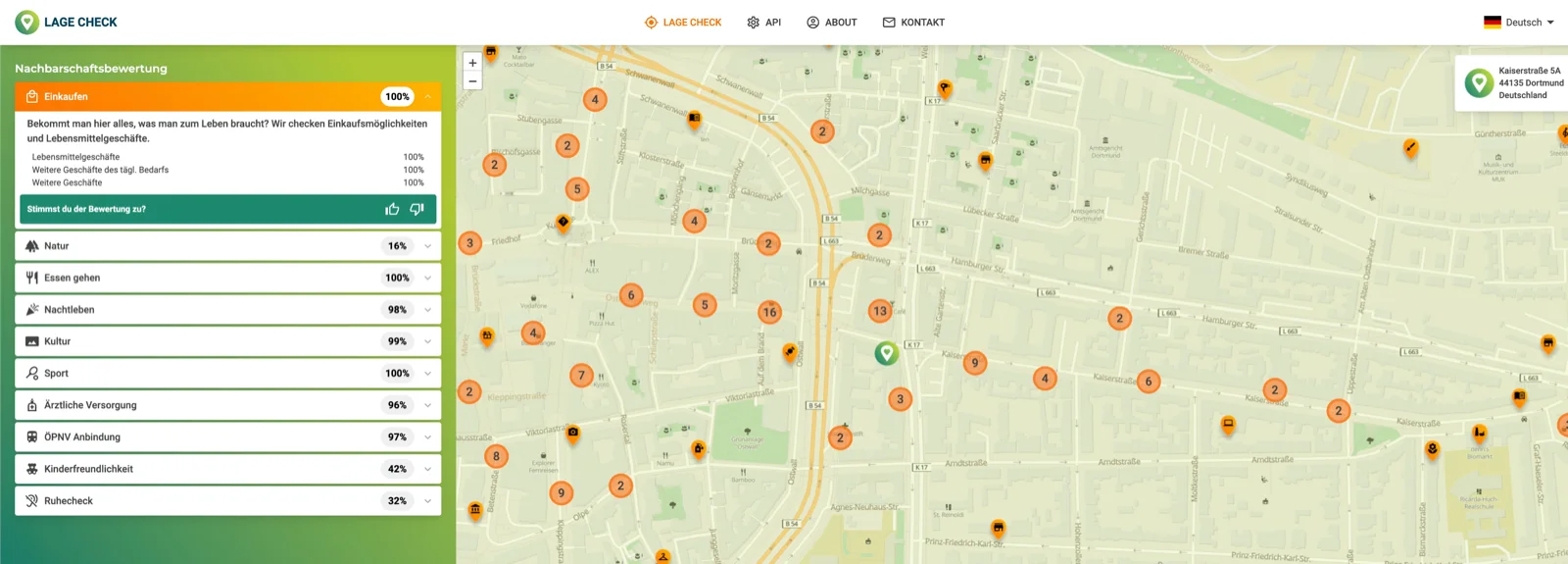The image size is (1568, 564).
Task: Expand Essen gehen via its chevron
Action: pyautogui.click(x=428, y=278)
